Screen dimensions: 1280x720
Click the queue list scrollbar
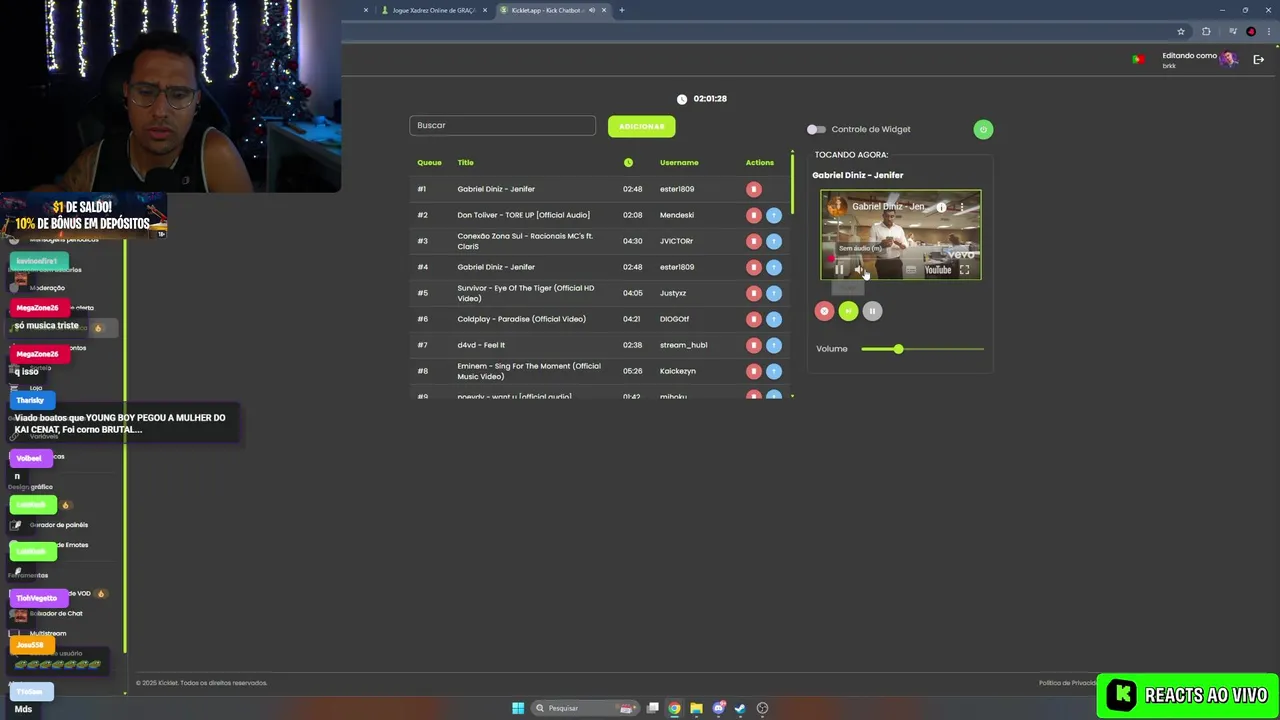(x=793, y=183)
